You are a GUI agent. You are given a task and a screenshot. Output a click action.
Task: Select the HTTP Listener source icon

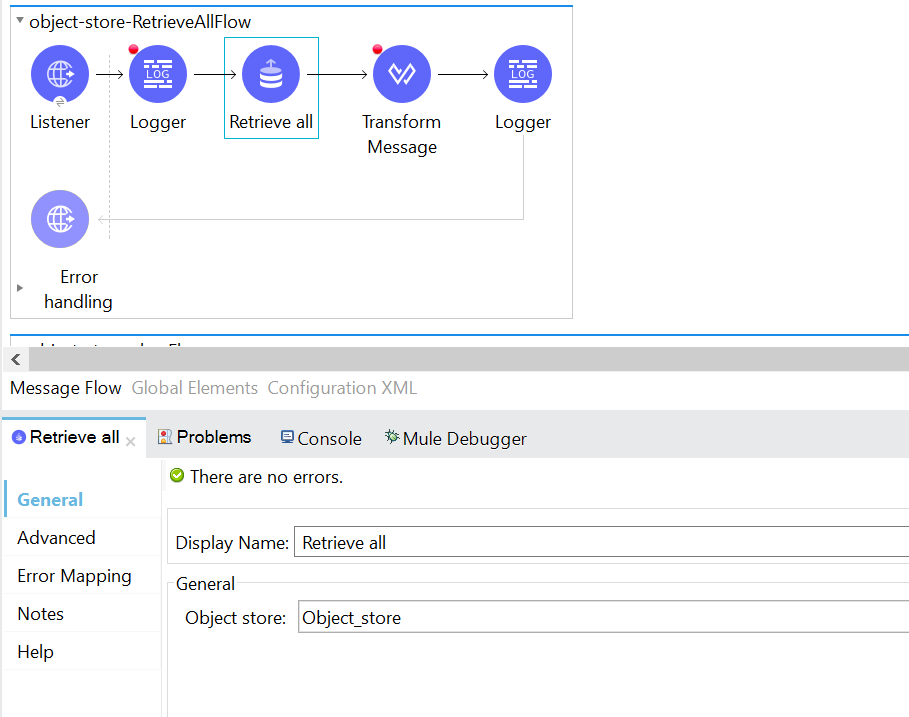tap(60, 75)
